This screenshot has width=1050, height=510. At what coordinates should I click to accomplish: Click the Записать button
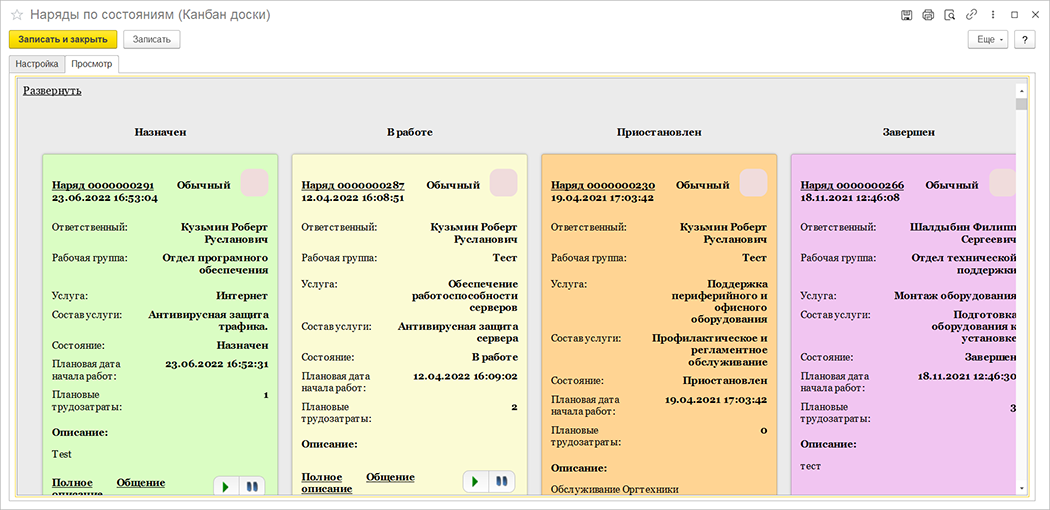point(150,39)
